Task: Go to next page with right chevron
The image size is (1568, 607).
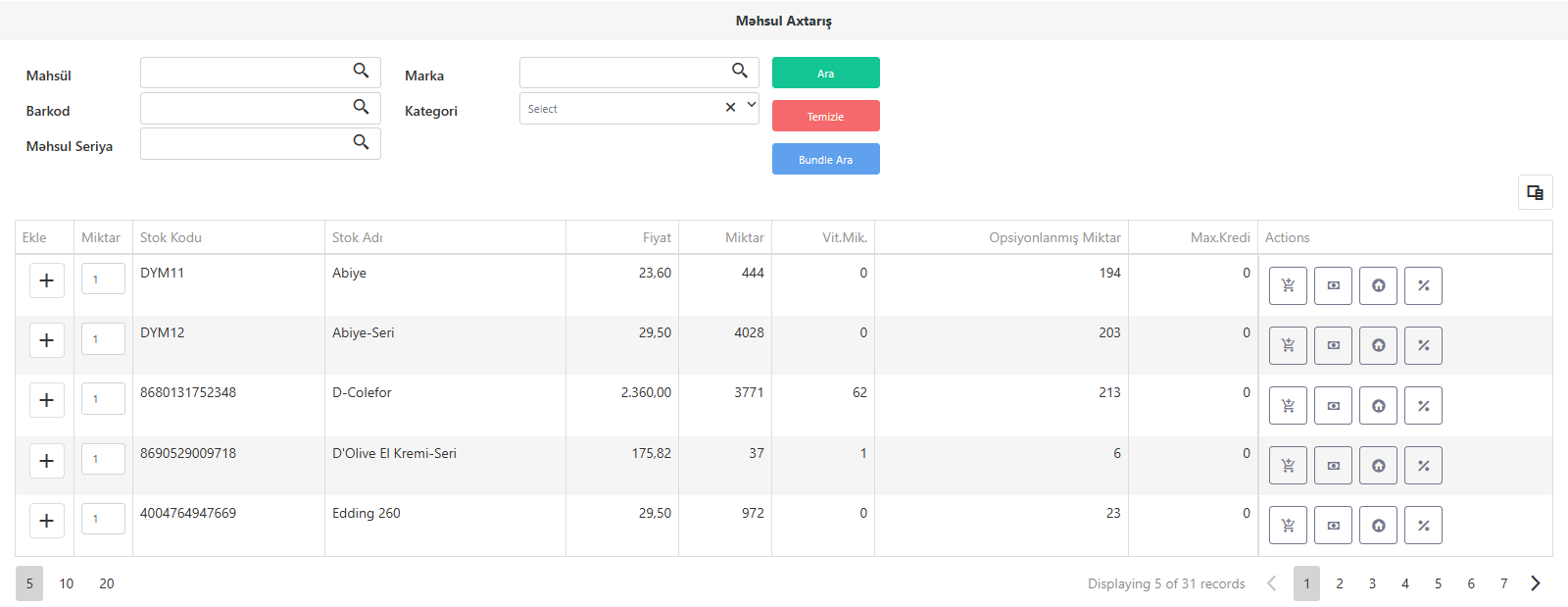Action: 1536,583
